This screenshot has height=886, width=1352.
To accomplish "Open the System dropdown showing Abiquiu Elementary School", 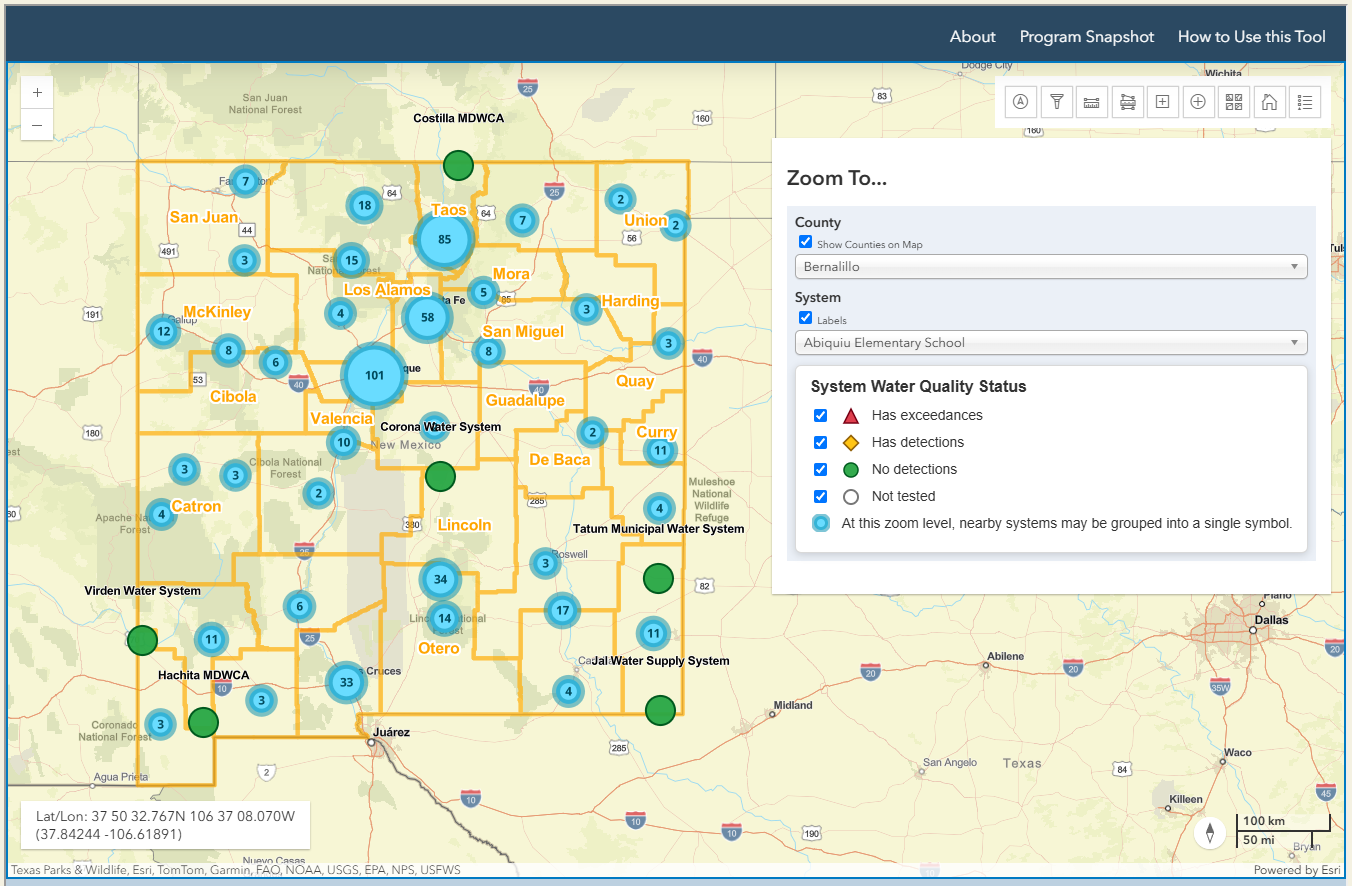I will click(x=1051, y=342).
